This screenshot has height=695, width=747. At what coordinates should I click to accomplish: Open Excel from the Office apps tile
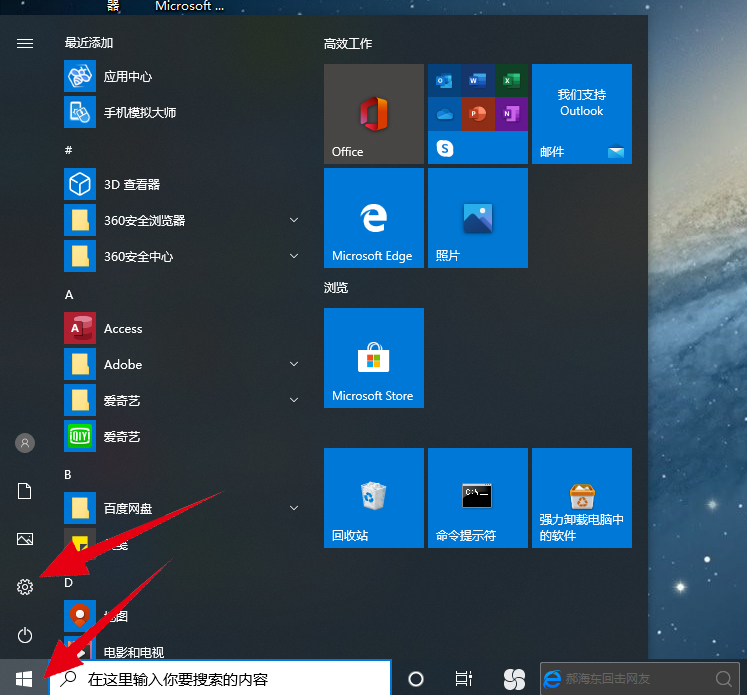(511, 81)
